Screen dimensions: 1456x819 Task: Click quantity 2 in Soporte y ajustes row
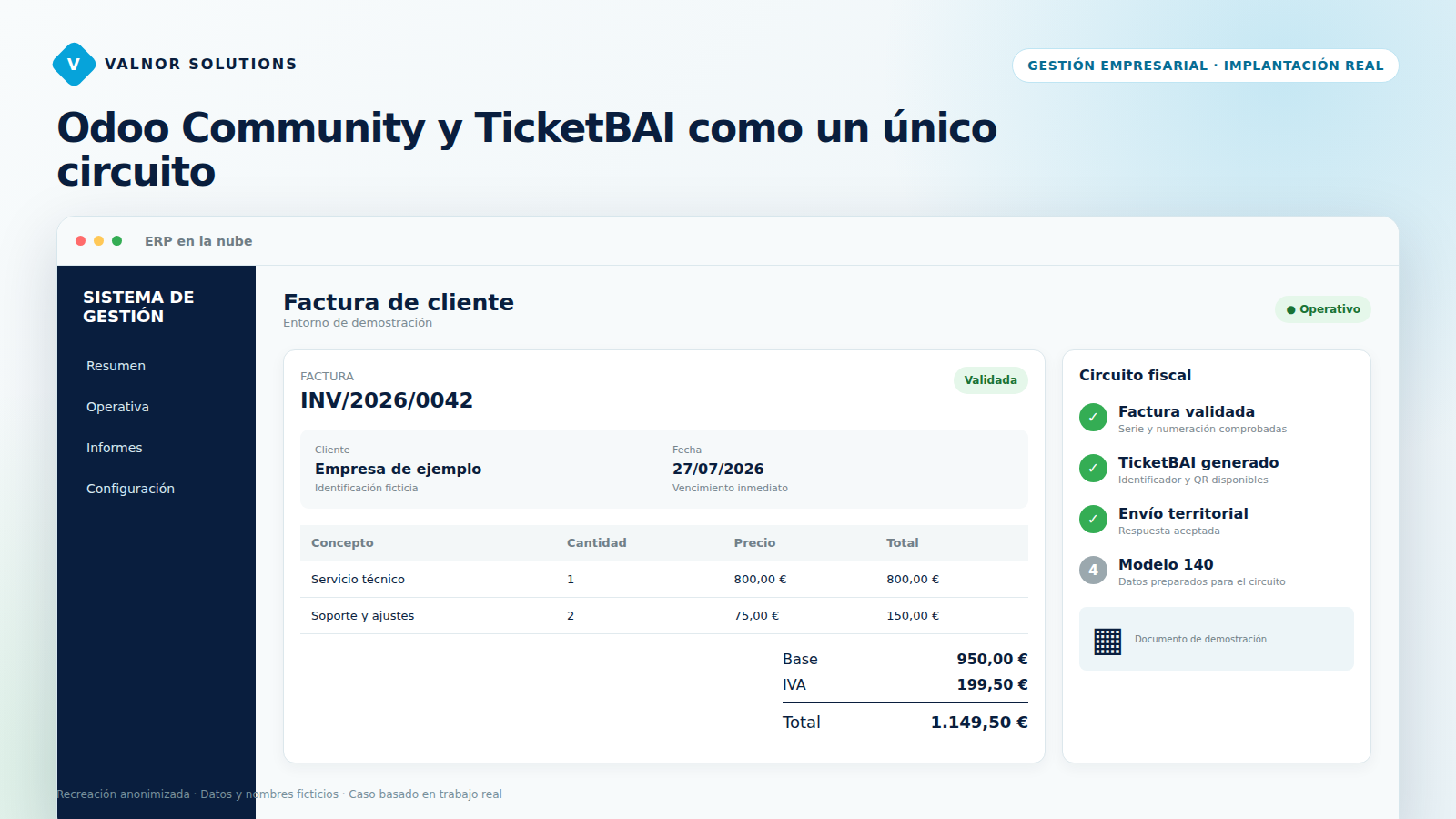coord(571,616)
